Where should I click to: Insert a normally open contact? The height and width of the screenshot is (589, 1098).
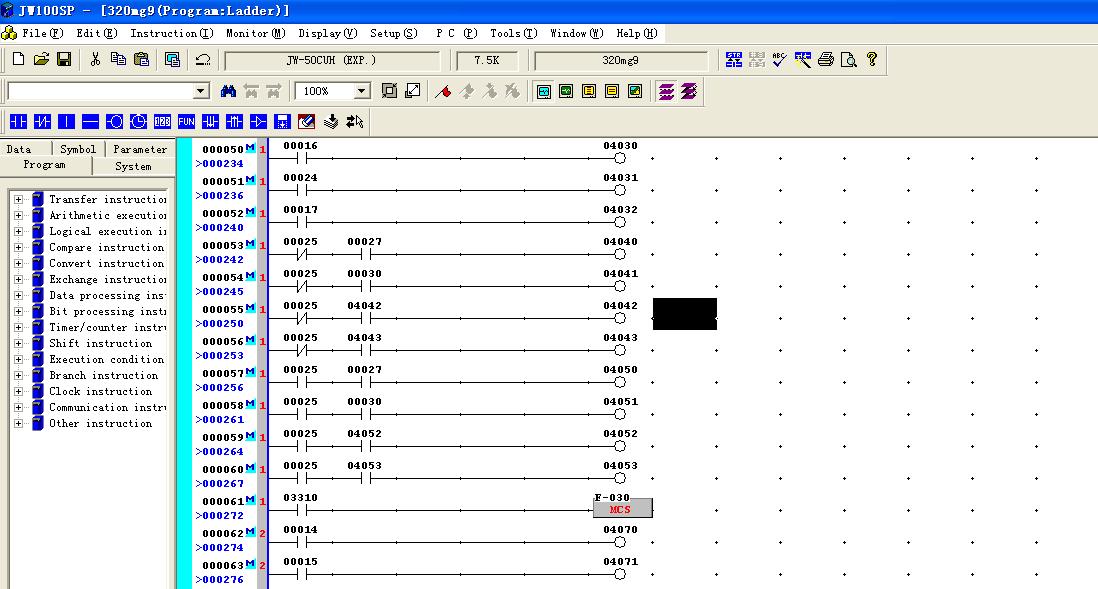point(18,122)
